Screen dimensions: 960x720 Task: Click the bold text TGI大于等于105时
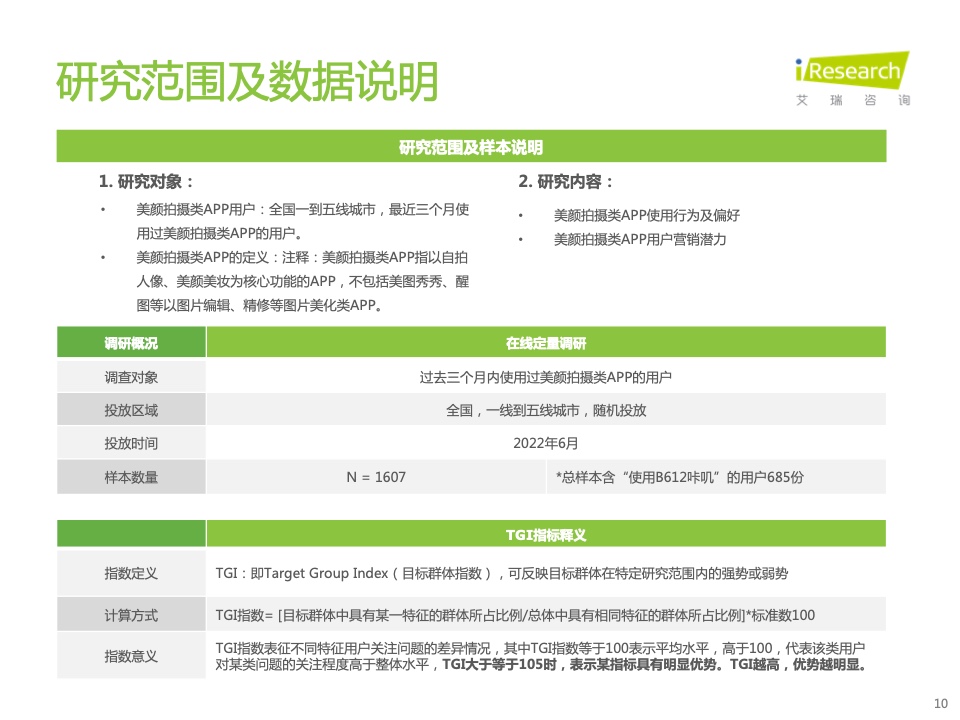click(499, 664)
